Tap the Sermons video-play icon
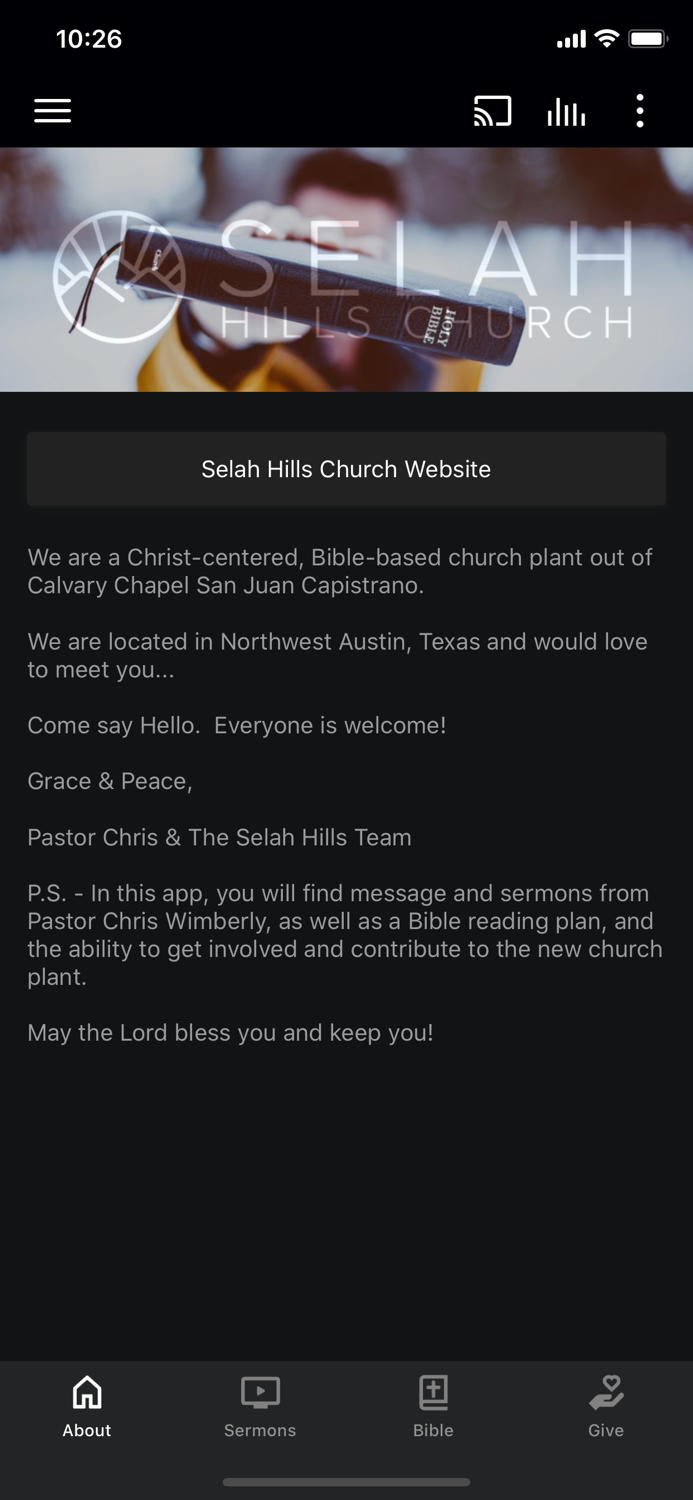This screenshot has width=693, height=1500. point(259,1390)
